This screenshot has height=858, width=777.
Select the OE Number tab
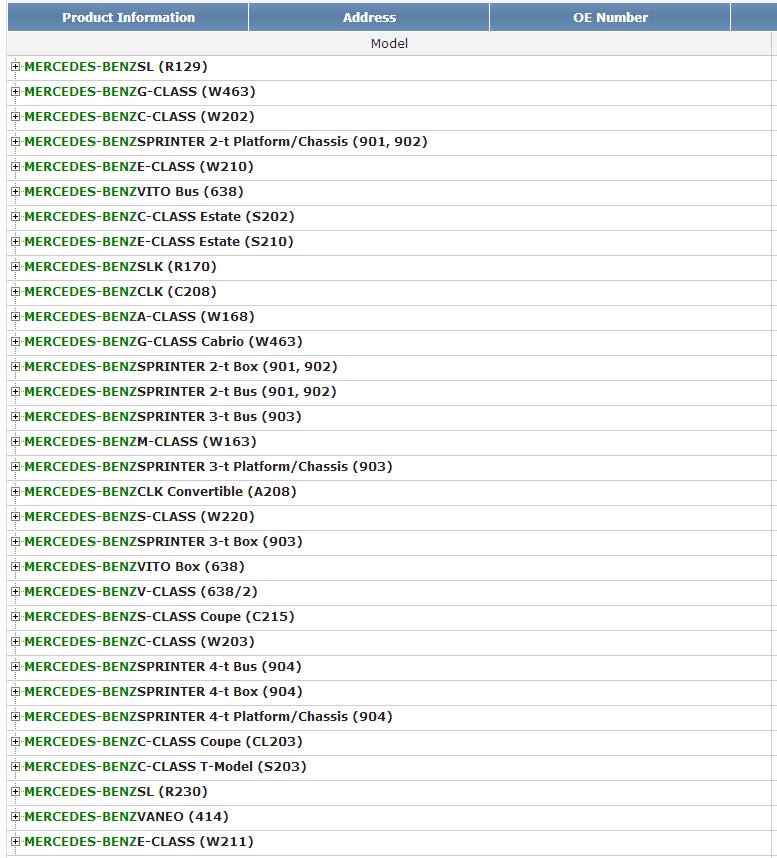(x=610, y=17)
